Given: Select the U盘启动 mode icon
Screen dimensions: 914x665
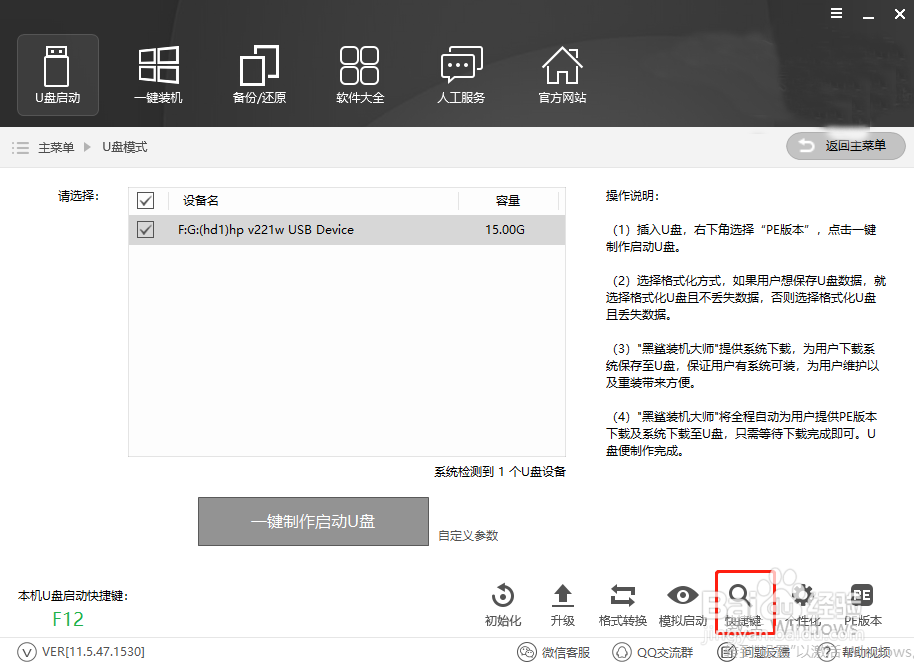Looking at the screenshot, I should click(57, 74).
